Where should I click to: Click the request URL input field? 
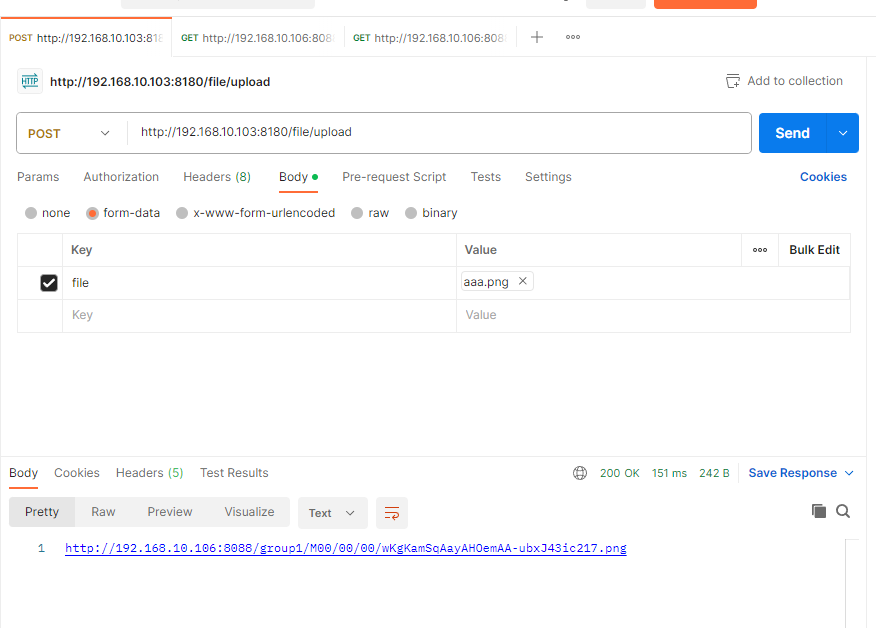coord(439,132)
